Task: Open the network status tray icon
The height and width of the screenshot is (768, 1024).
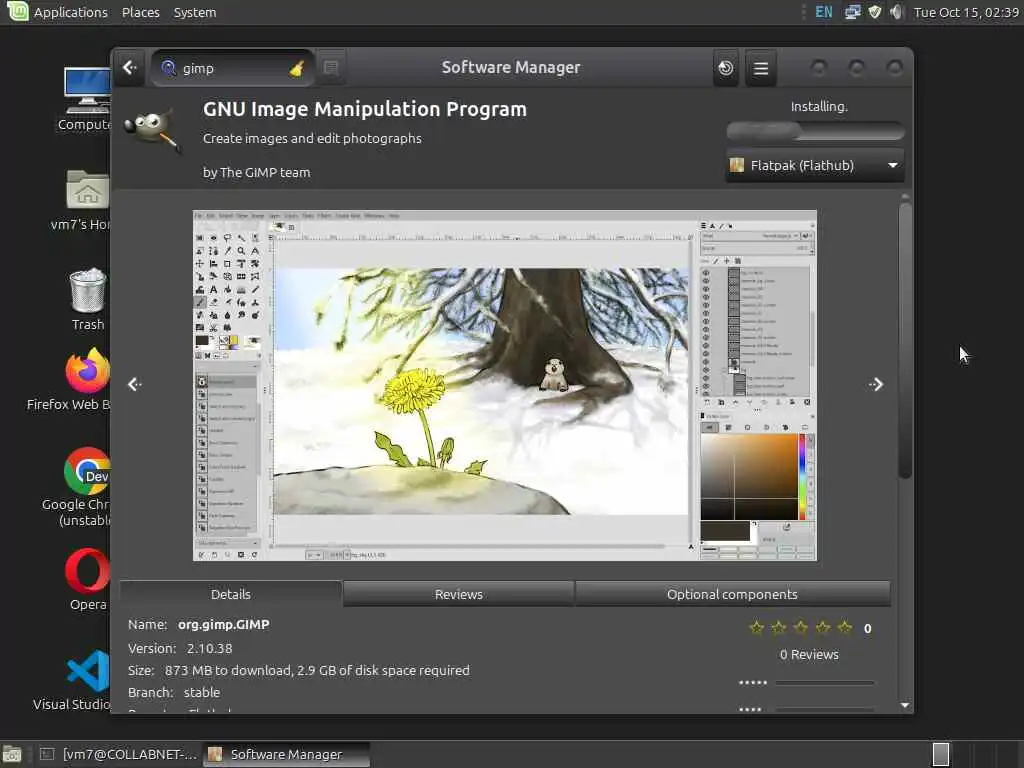Action: click(x=852, y=12)
